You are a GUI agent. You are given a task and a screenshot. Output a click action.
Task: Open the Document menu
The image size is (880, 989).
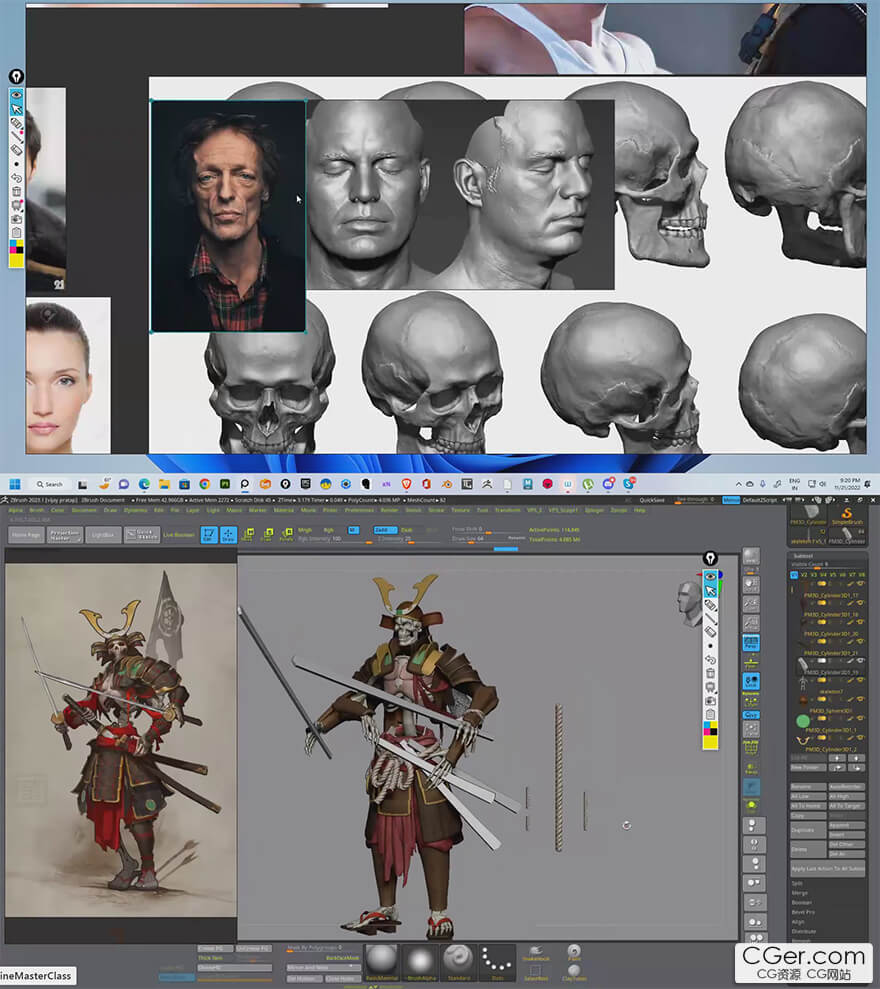84,510
